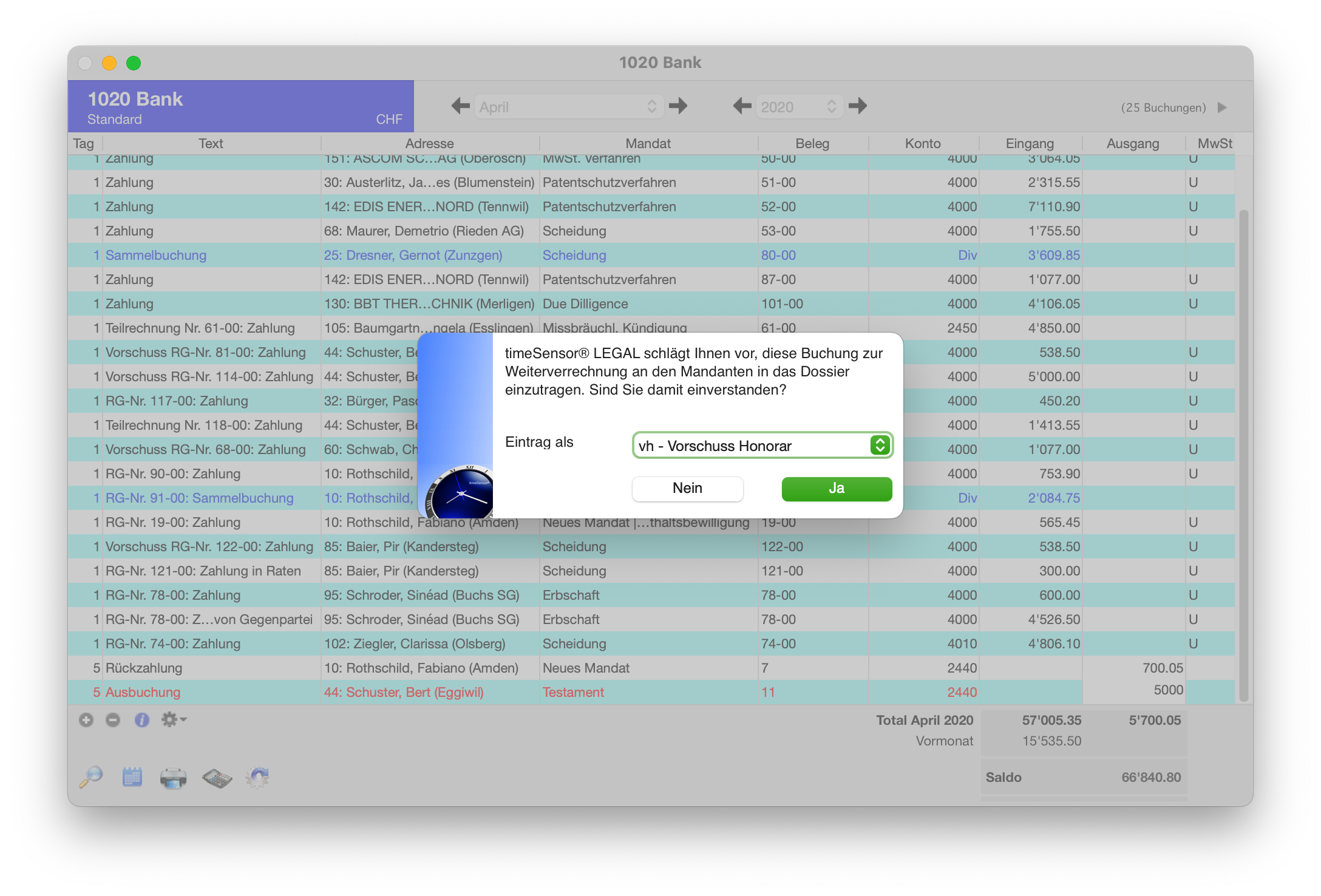Image resolution: width=1321 pixels, height=896 pixels.
Task: Open the blue info icon
Action: (142, 720)
